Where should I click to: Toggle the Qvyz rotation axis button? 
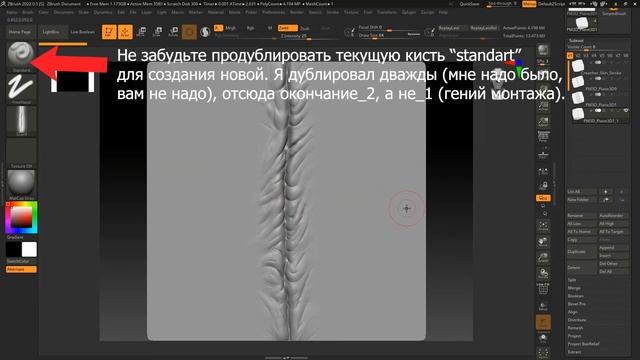coord(543,198)
